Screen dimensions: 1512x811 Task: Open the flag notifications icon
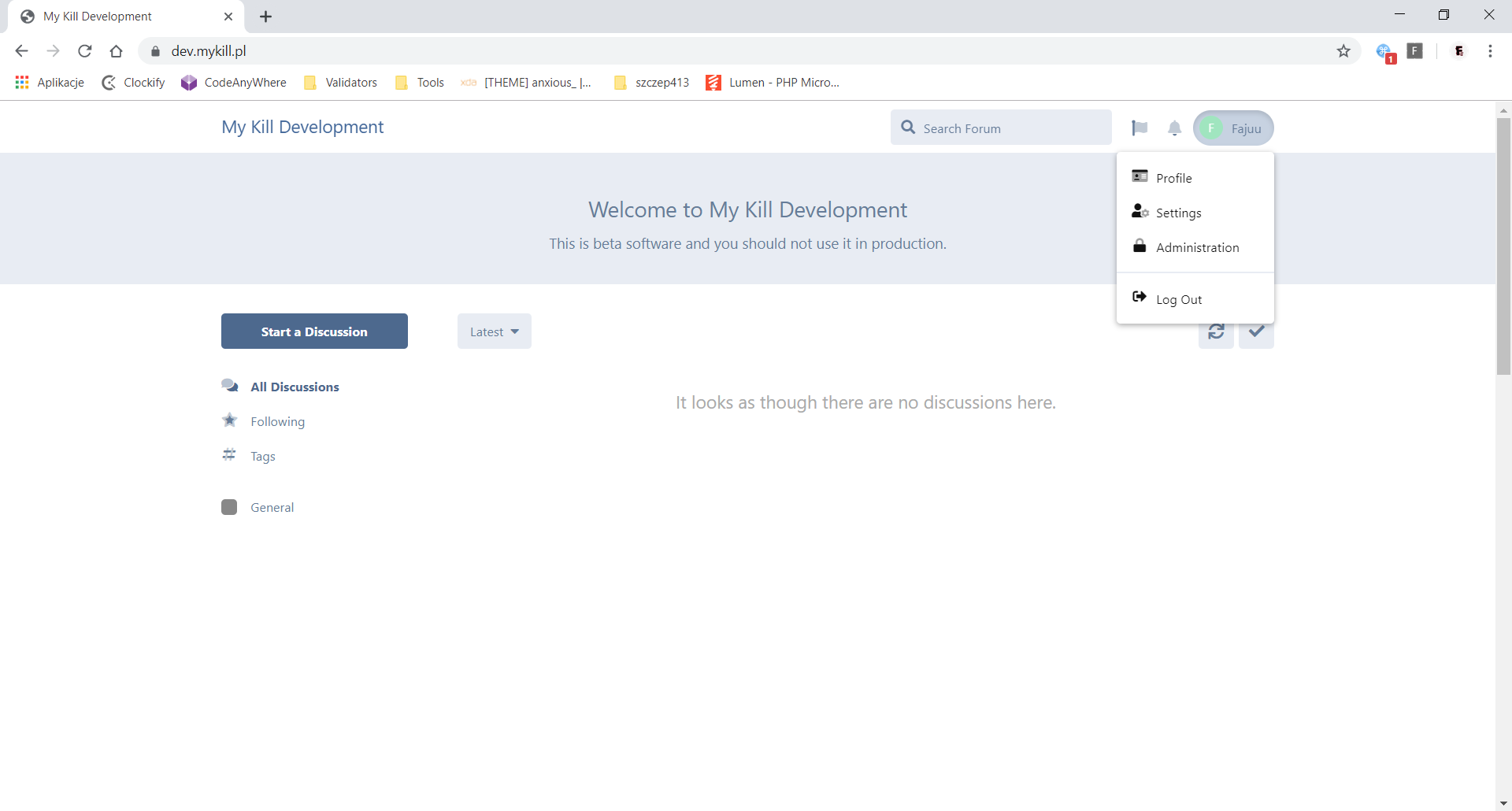coord(1140,128)
